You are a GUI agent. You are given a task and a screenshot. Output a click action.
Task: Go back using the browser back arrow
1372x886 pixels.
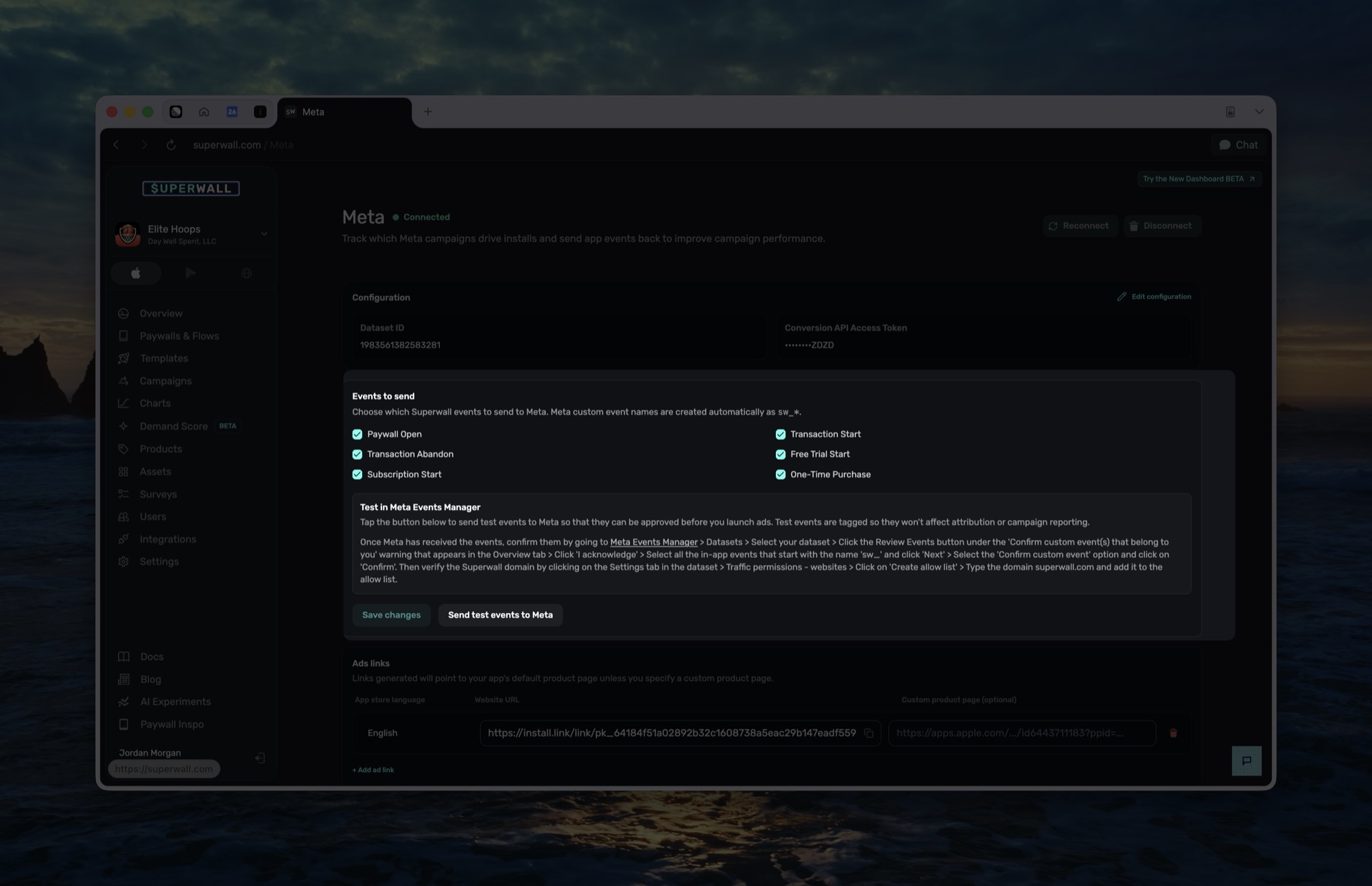point(116,145)
